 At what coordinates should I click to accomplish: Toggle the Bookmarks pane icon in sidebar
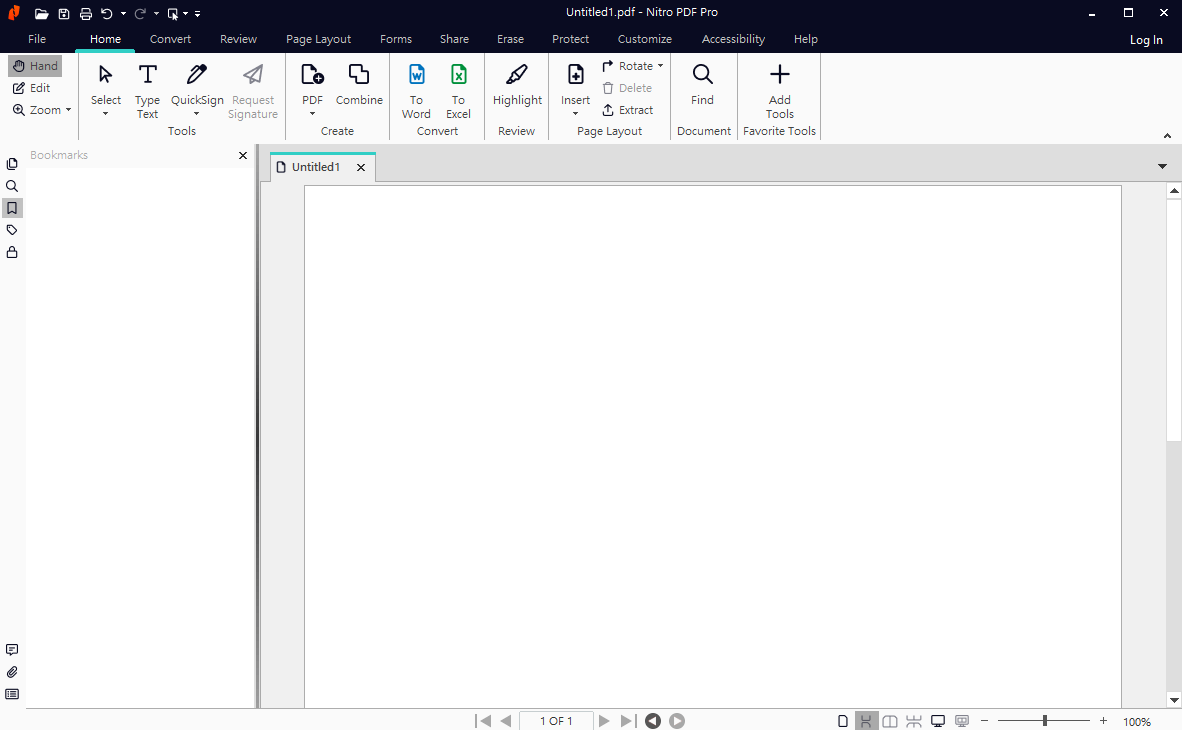[x=12, y=208]
